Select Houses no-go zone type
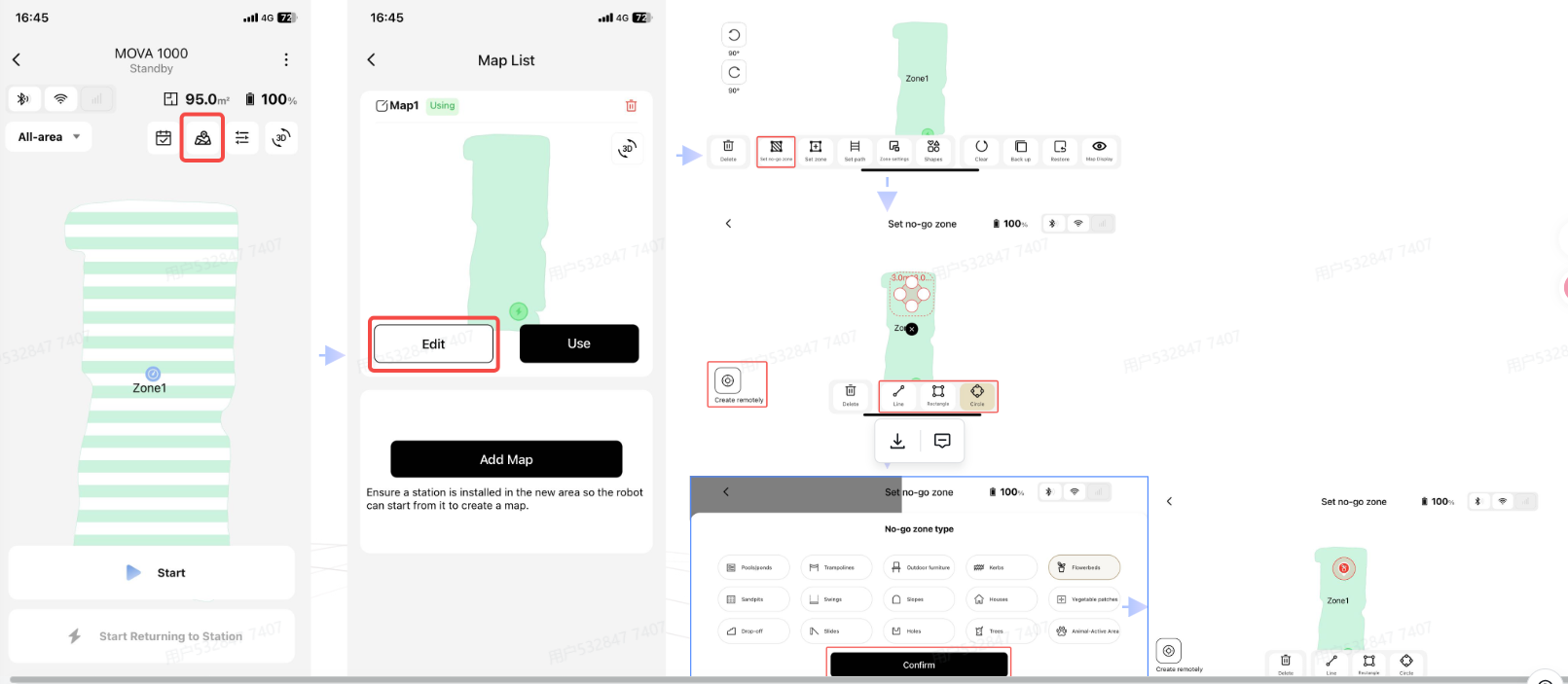 click(1002, 599)
